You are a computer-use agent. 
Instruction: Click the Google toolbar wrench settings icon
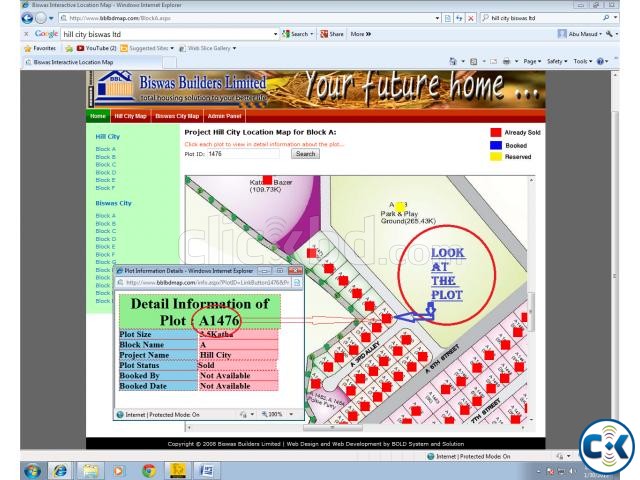click(609, 34)
